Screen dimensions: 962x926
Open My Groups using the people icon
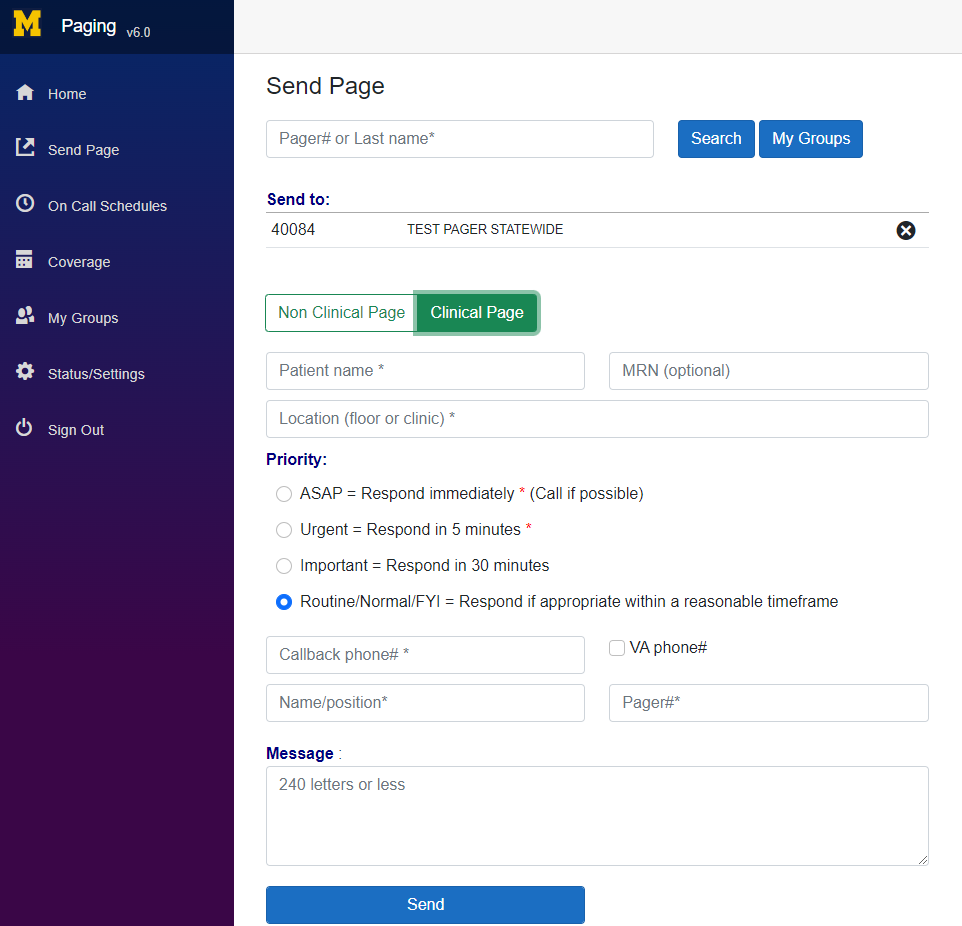tap(24, 316)
